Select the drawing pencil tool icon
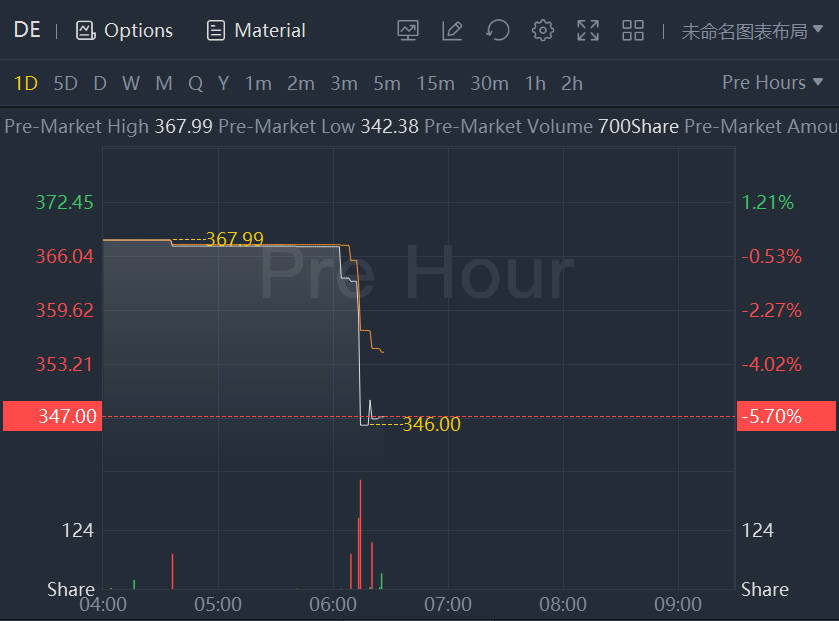The height and width of the screenshot is (621, 839). (x=452, y=31)
